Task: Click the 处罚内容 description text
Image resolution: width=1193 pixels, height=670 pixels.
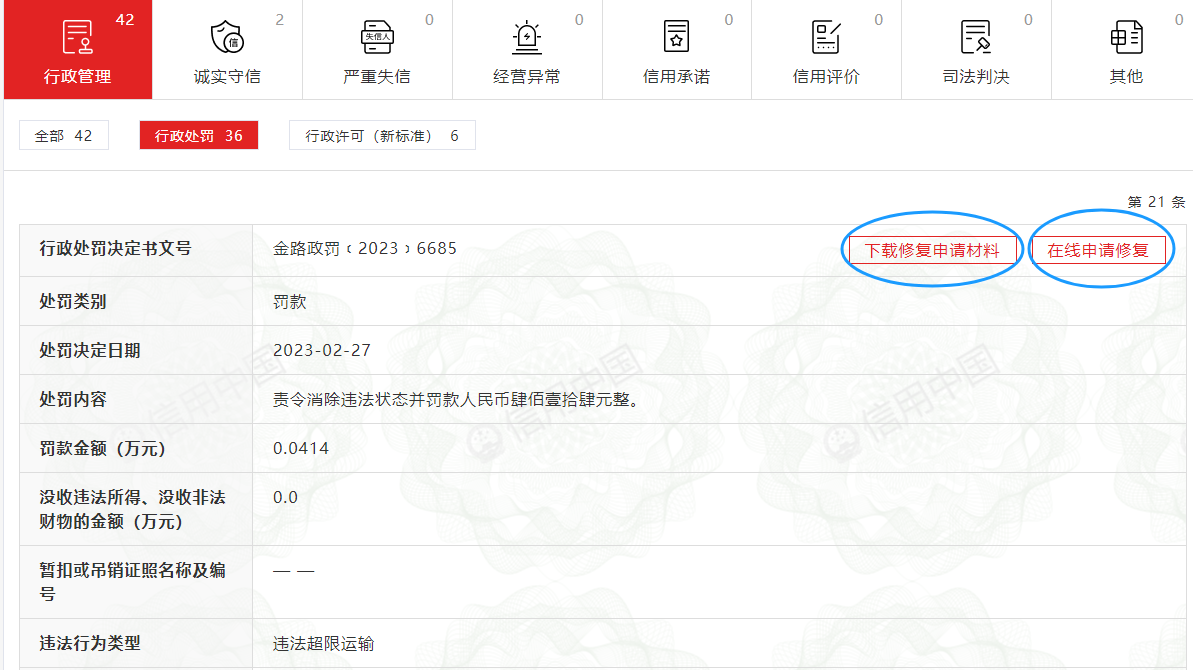Action: pyautogui.click(x=456, y=399)
